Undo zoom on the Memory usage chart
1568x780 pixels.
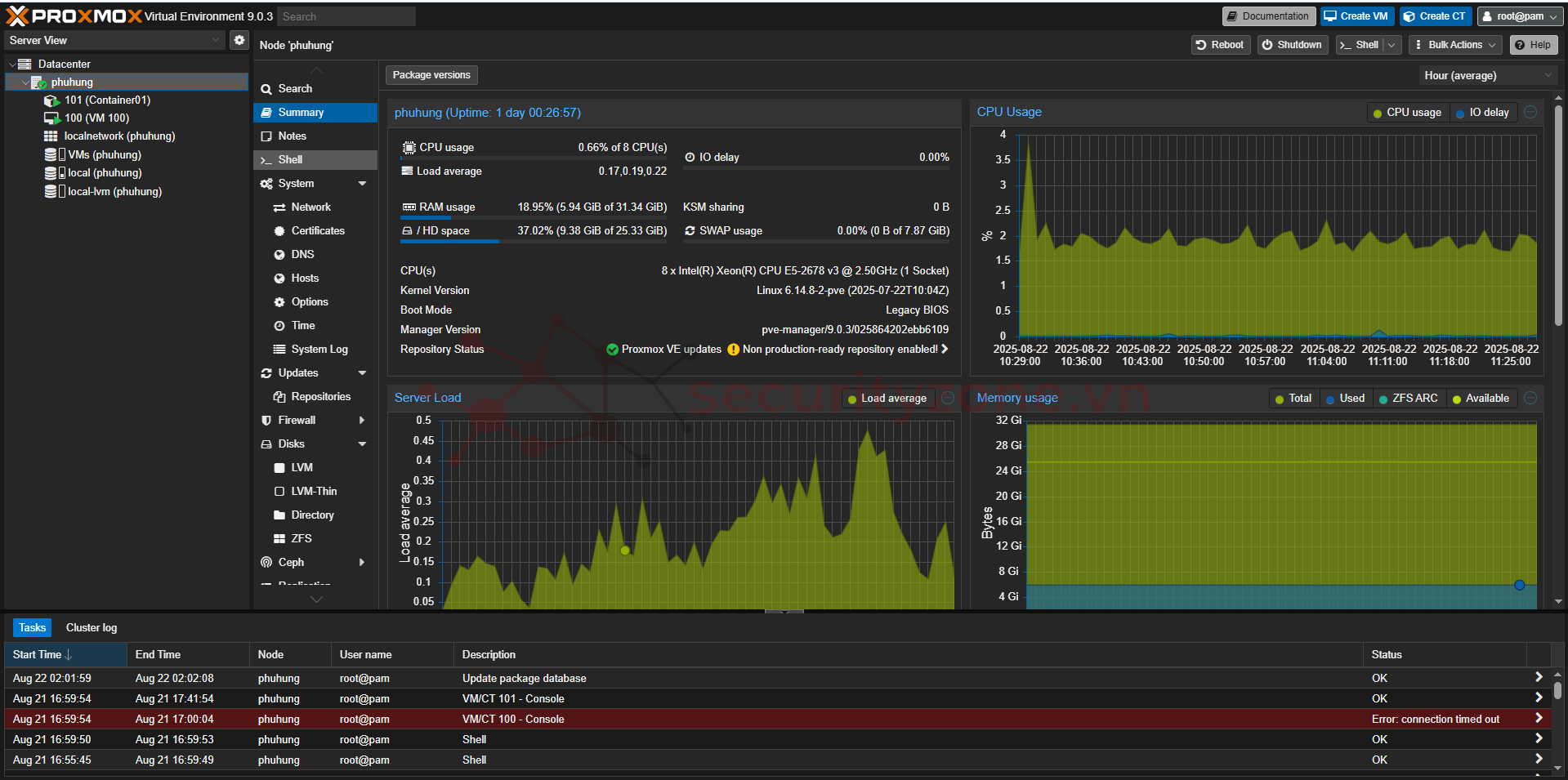pos(1530,399)
